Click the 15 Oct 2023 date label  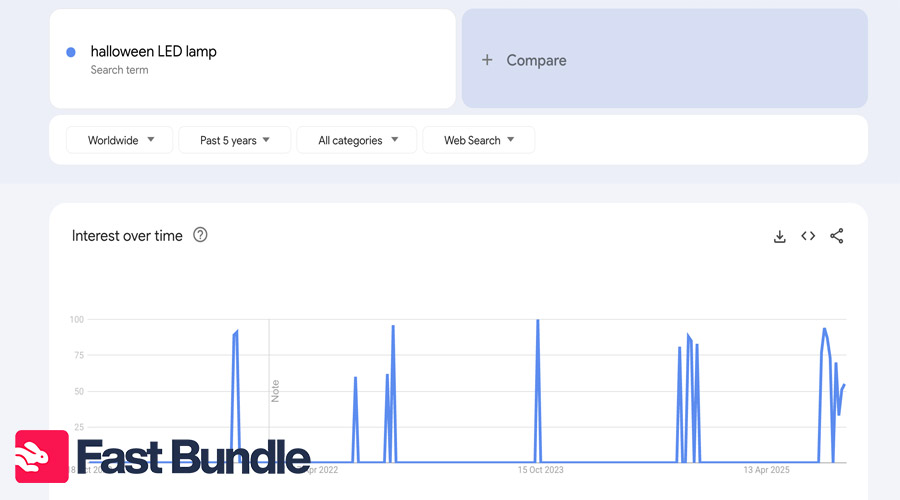click(x=540, y=469)
